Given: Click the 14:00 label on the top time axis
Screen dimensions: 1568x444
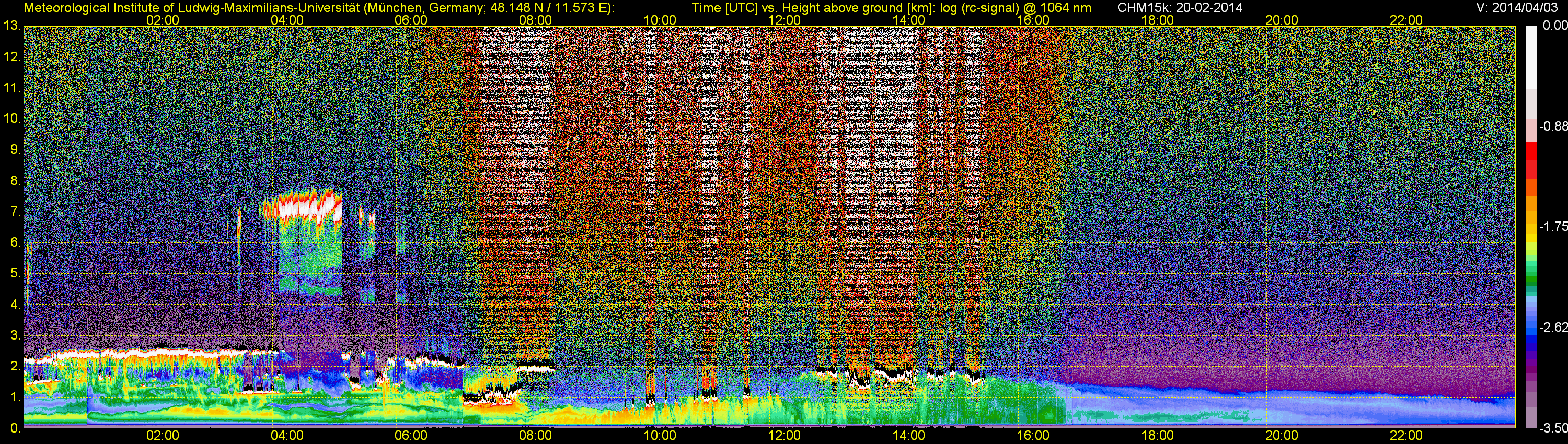Looking at the screenshot, I should pyautogui.click(x=909, y=20).
